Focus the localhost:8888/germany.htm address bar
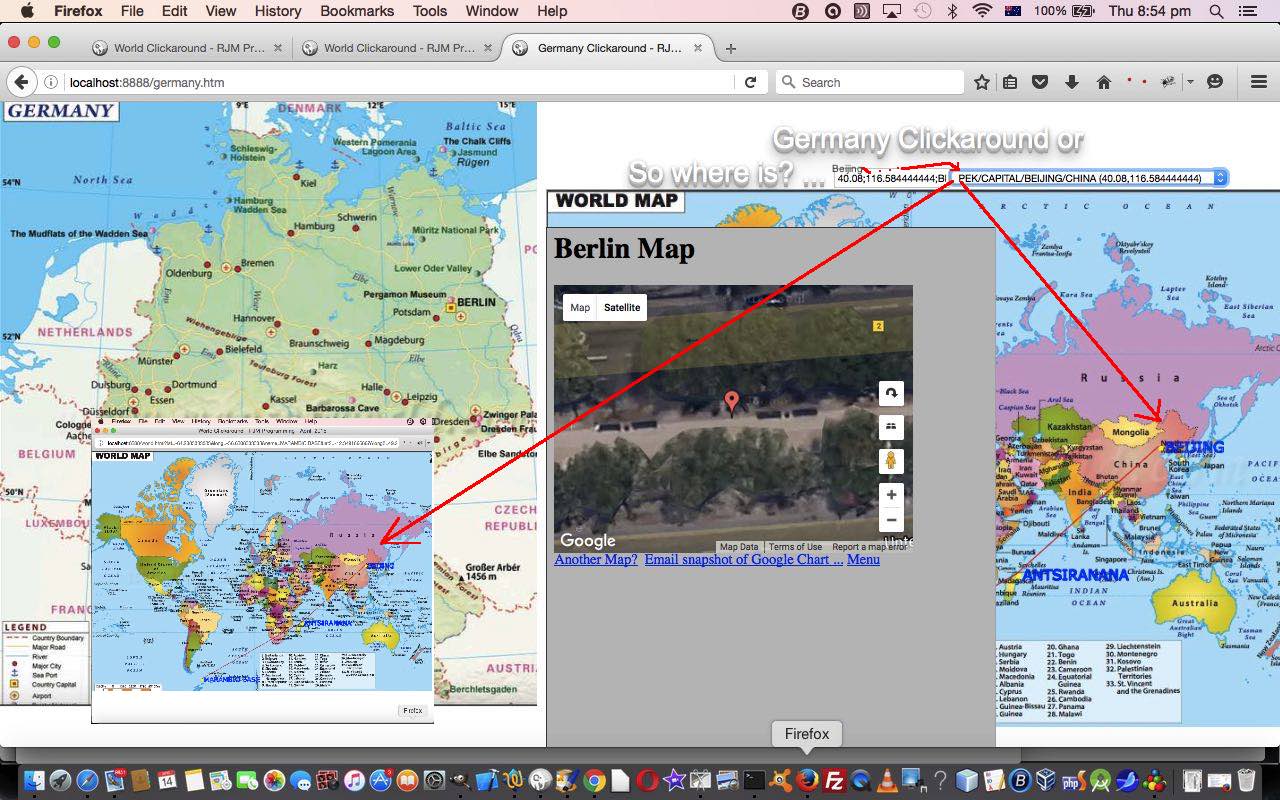Viewport: 1280px width, 800px height. click(x=400, y=82)
